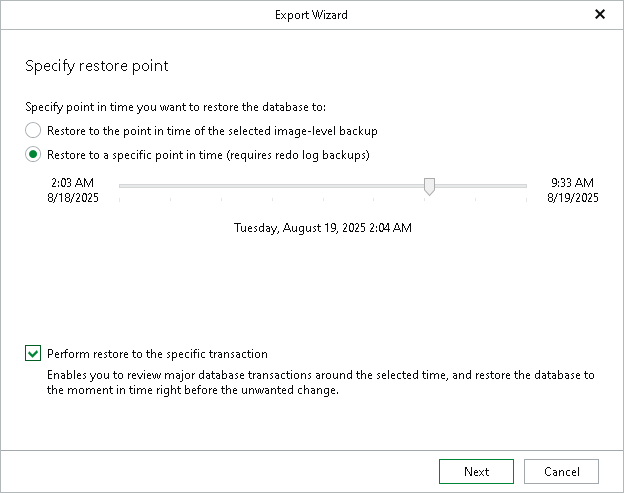This screenshot has height=493, width=624.
Task: Select restore to image-level backup point radio
Action: click(33, 131)
